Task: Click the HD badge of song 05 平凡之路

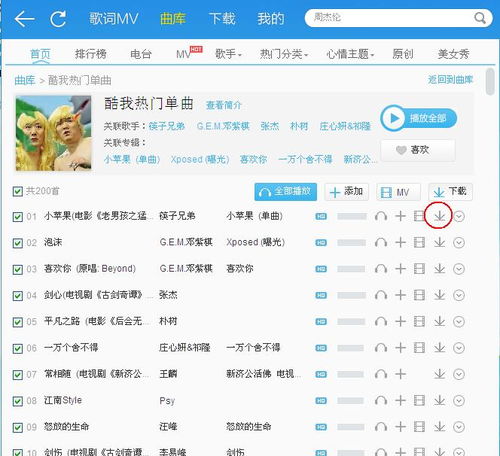Action: 321,322
